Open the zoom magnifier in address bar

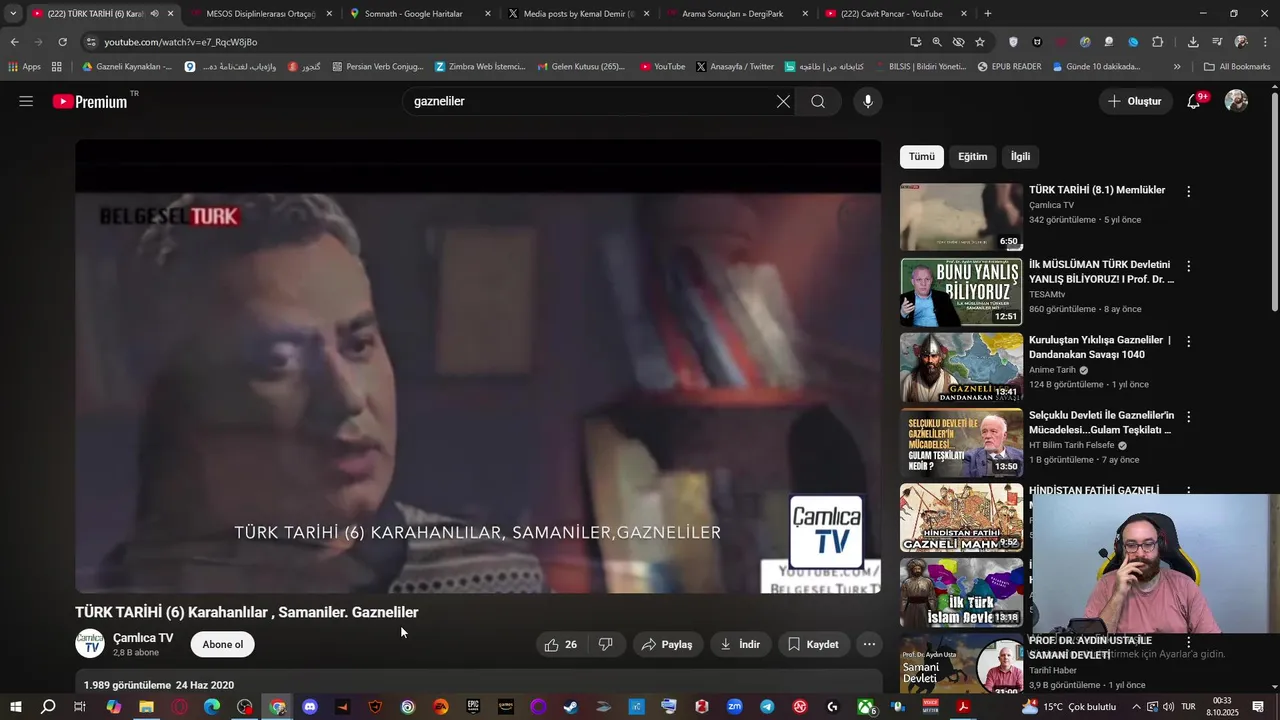937,42
